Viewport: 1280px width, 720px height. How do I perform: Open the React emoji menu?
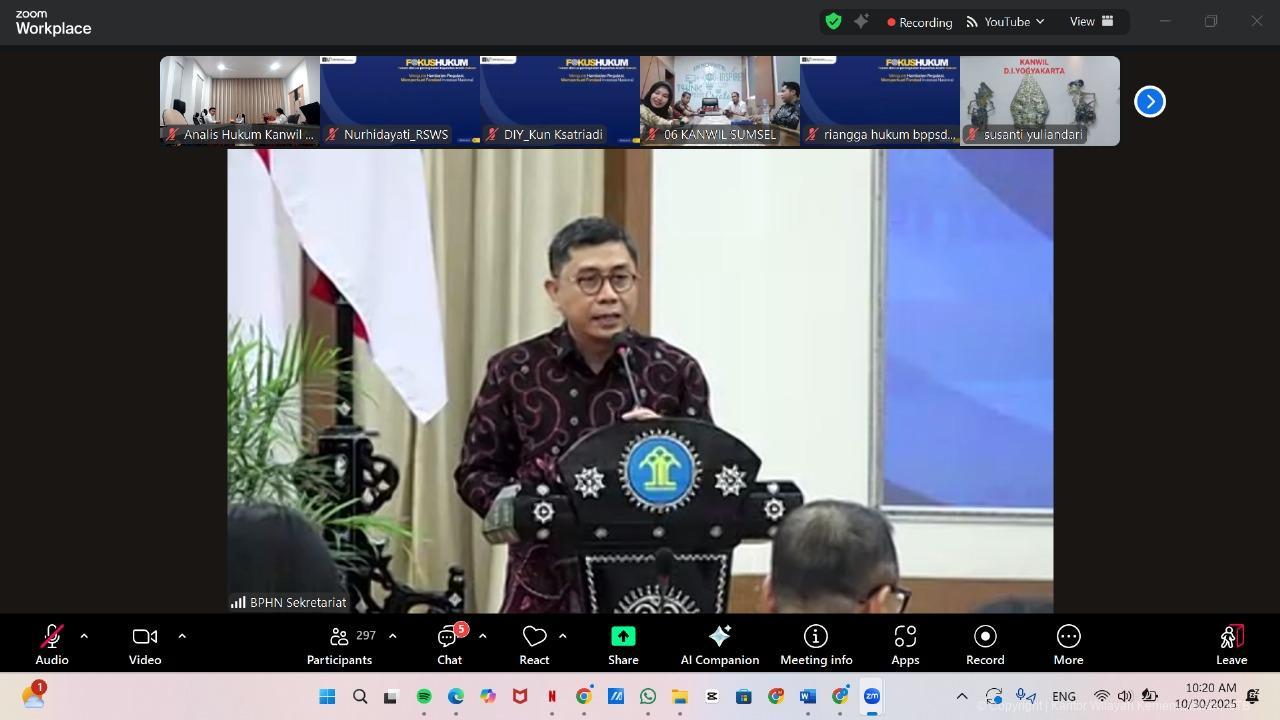(534, 643)
